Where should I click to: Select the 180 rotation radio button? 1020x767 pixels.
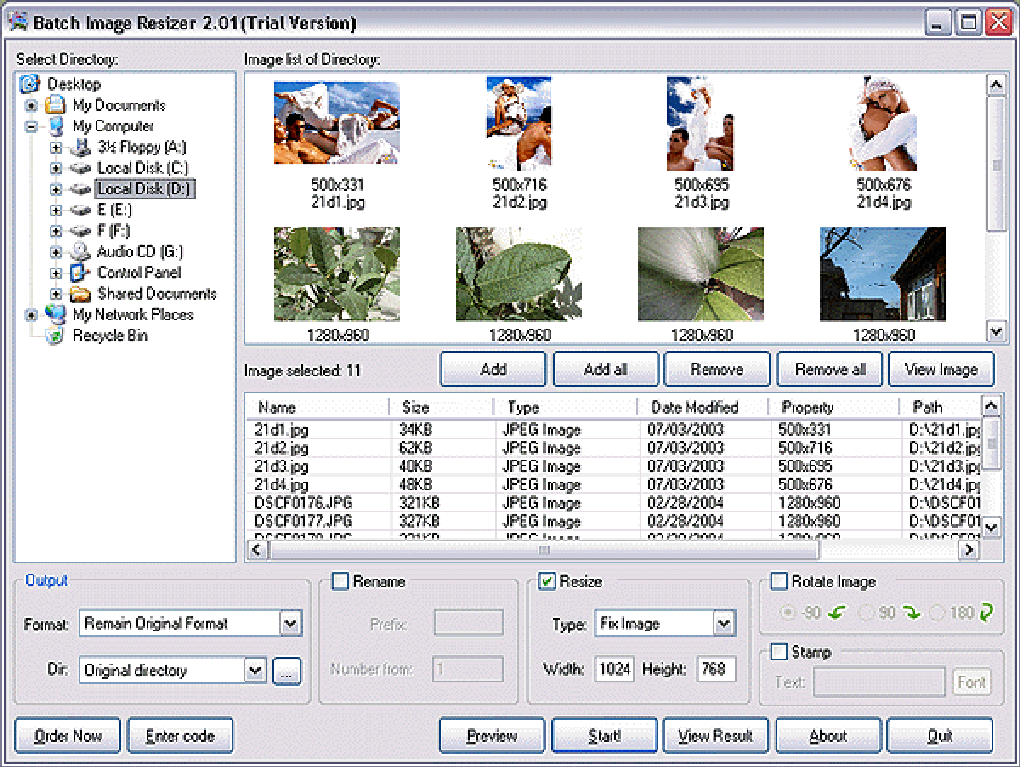pos(937,613)
